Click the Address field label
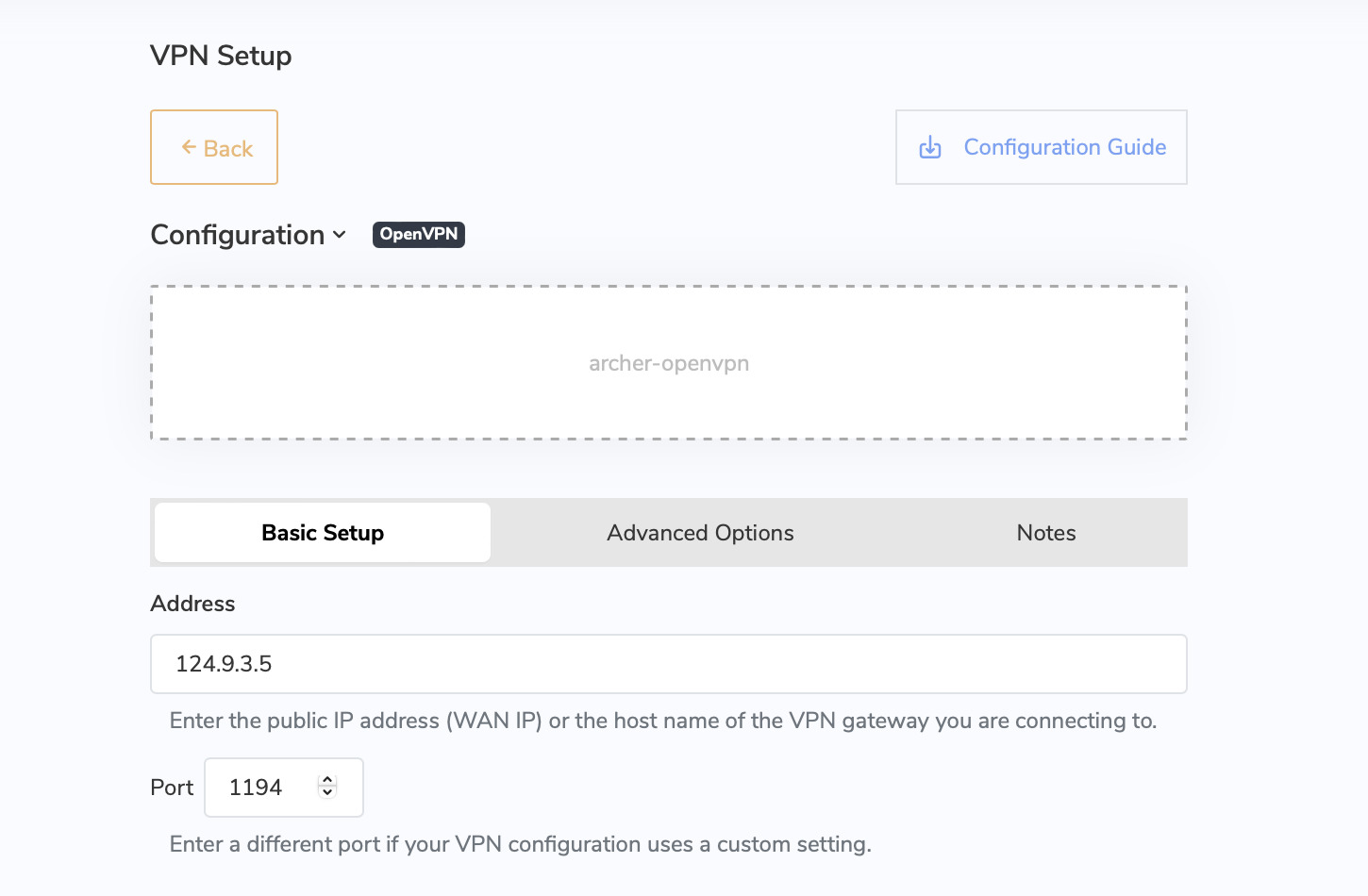This screenshot has height=896, width=1368. click(192, 603)
